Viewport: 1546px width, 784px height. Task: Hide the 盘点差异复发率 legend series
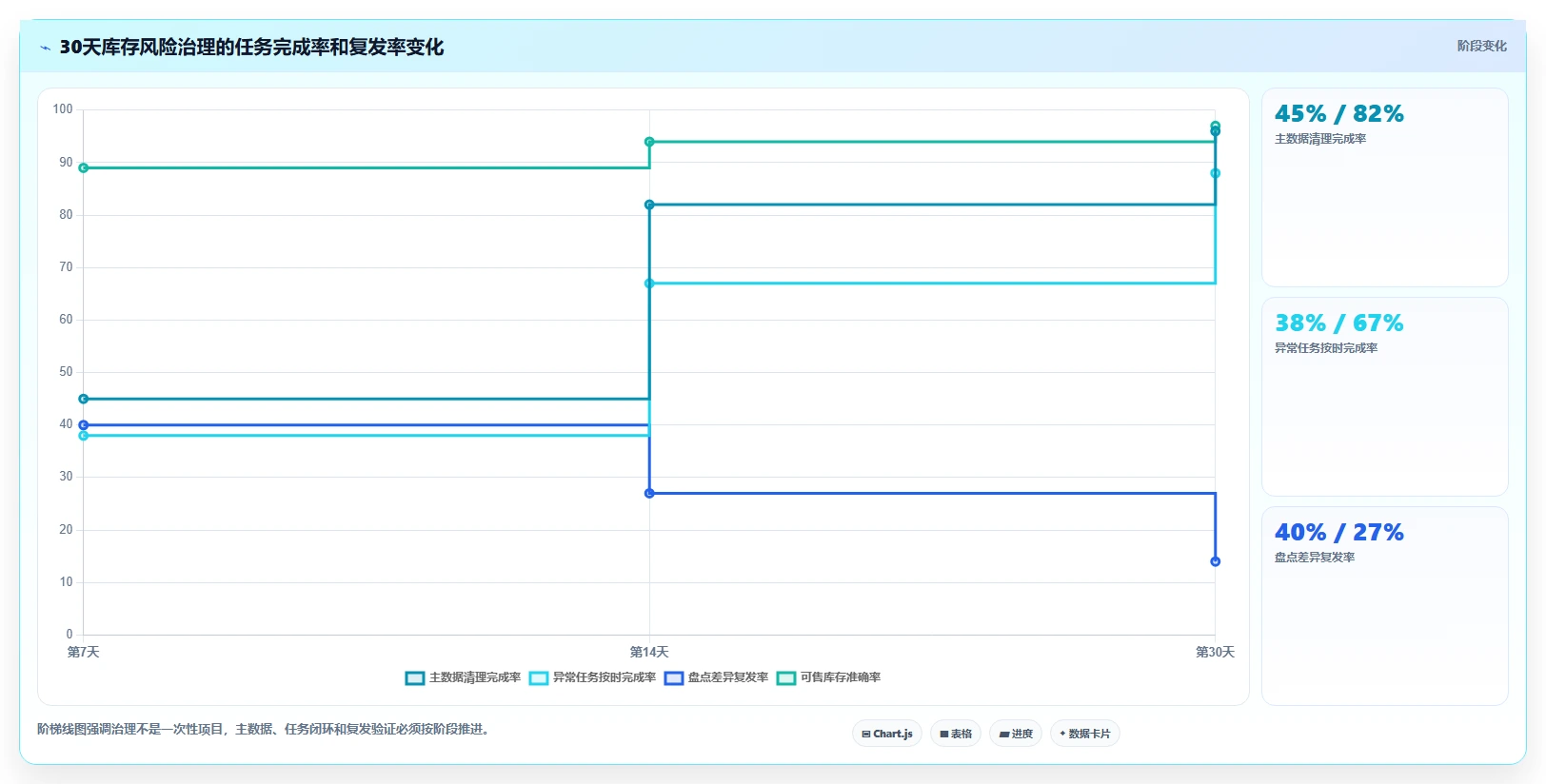coord(716,677)
